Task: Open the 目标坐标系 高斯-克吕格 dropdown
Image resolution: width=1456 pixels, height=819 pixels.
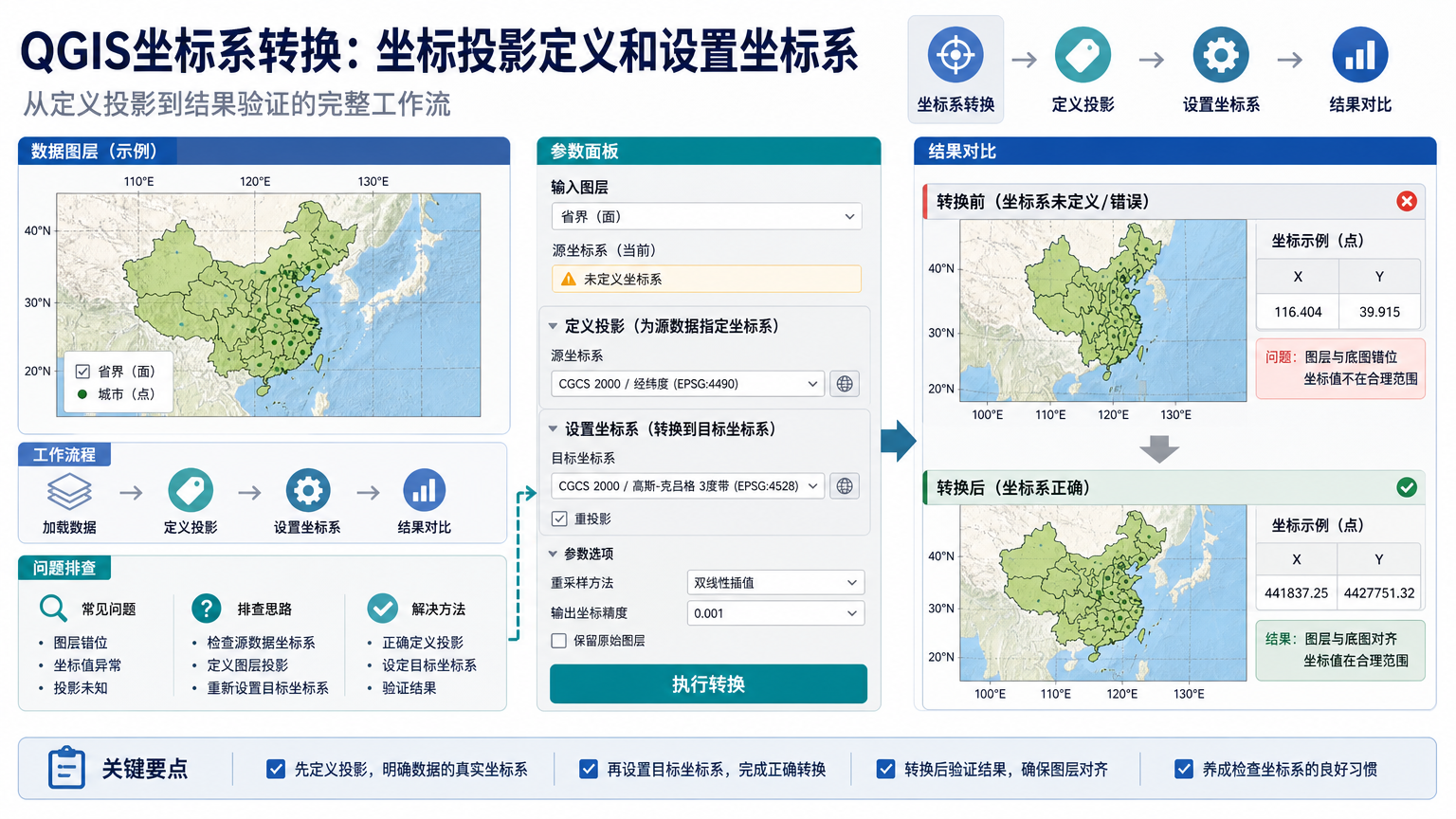Action: tap(687, 486)
